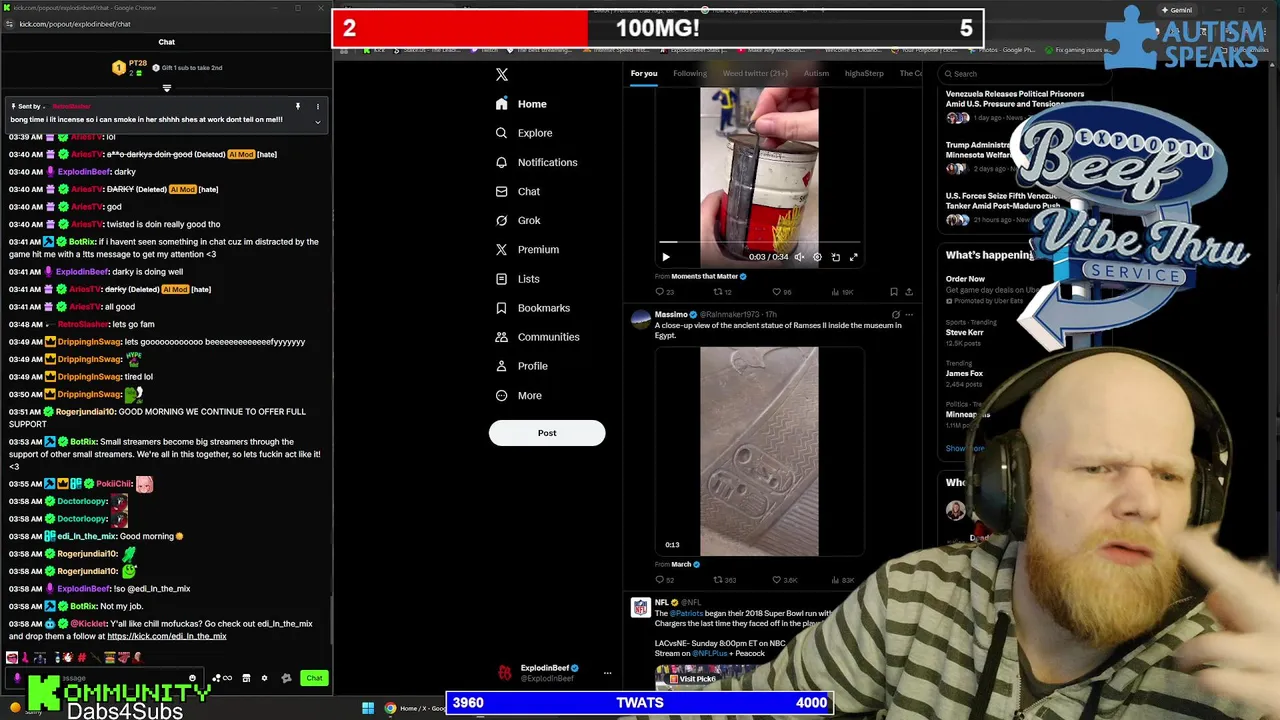Play the Ramses II statue video
1280x720 pixels.
tap(759, 451)
